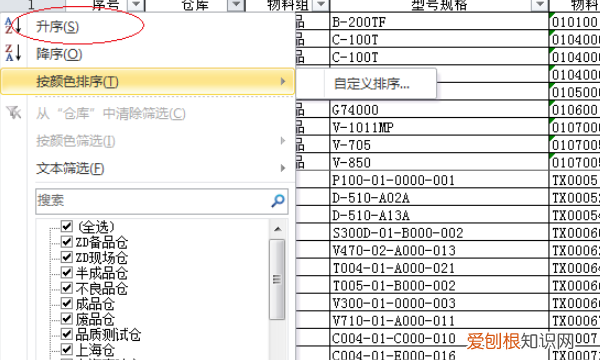Select cell P100-01-0000-001
The image size is (600, 360).
pos(439,180)
